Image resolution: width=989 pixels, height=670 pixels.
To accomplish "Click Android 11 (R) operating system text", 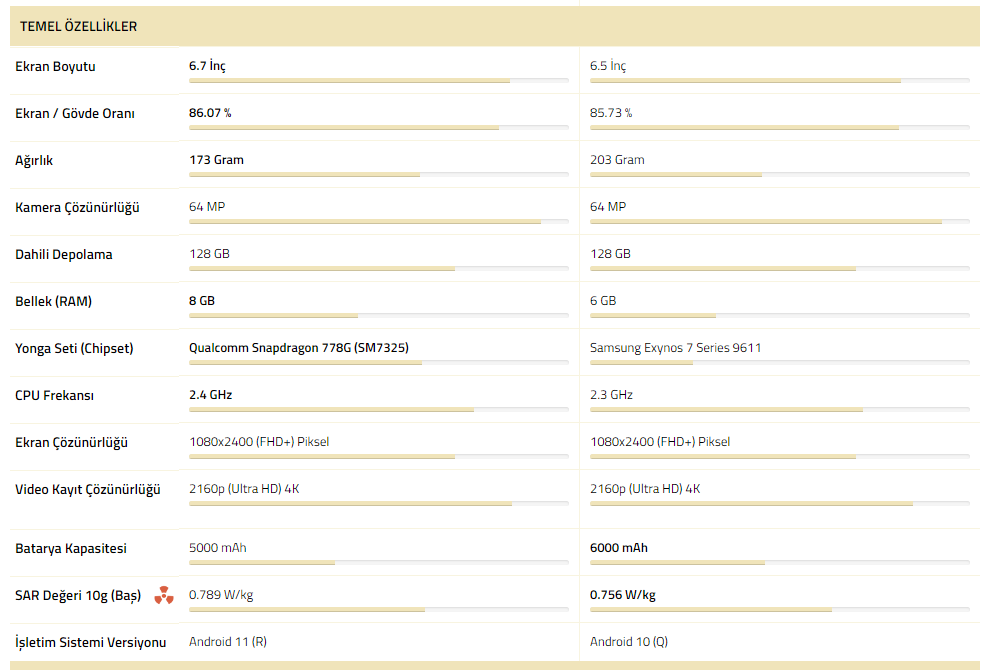I will pyautogui.click(x=228, y=642).
